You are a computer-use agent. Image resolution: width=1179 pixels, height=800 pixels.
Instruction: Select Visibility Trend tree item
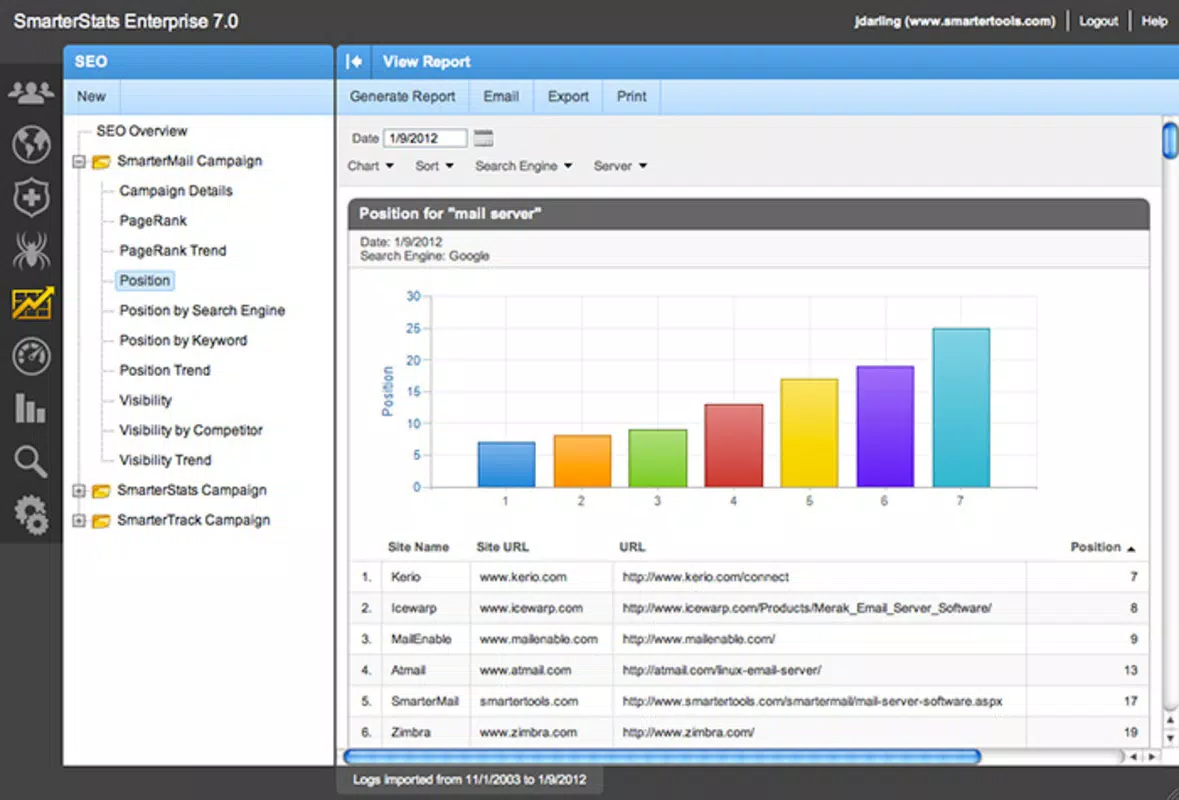point(165,460)
